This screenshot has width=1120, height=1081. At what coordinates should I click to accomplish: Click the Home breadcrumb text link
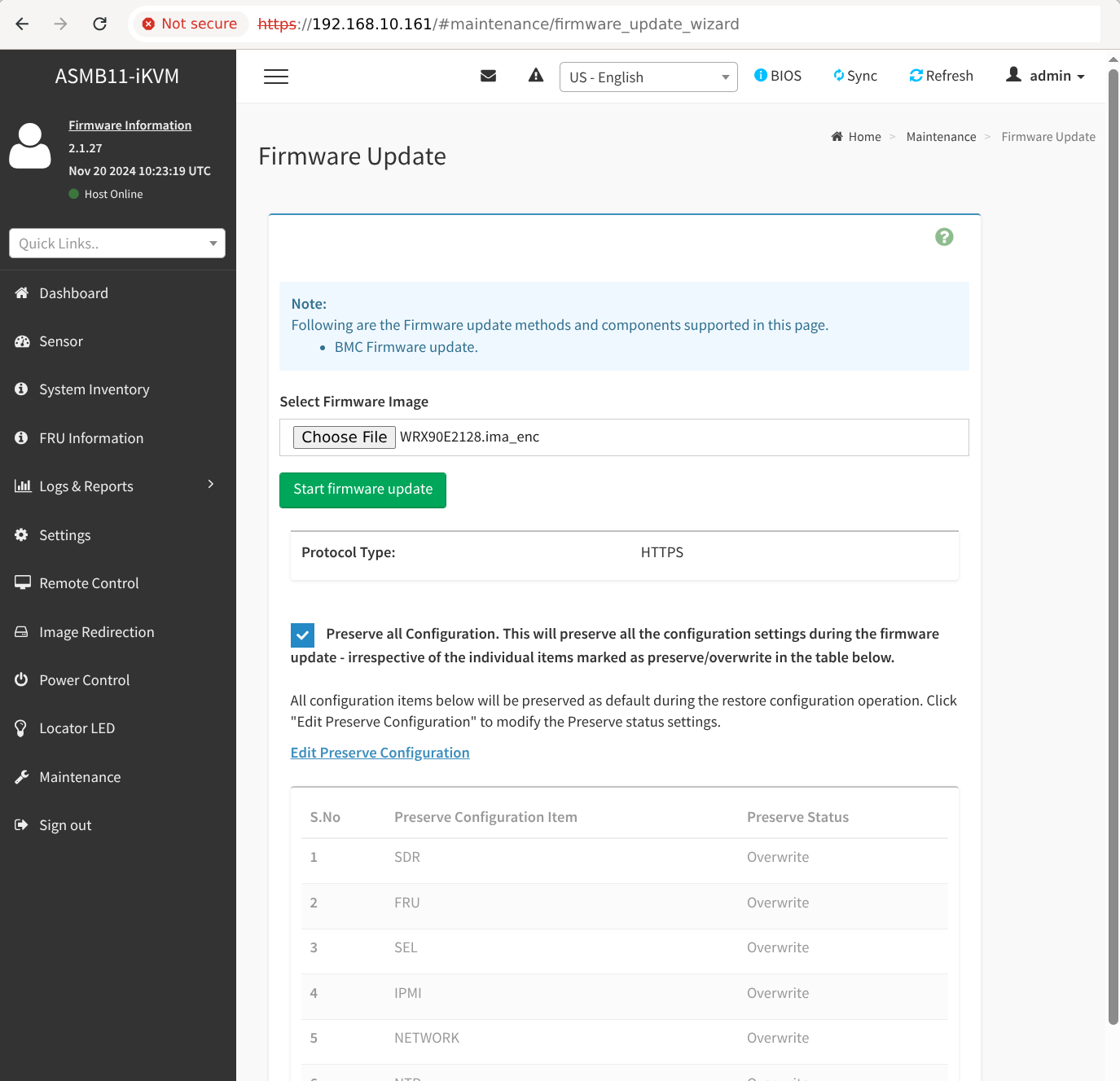(x=865, y=137)
